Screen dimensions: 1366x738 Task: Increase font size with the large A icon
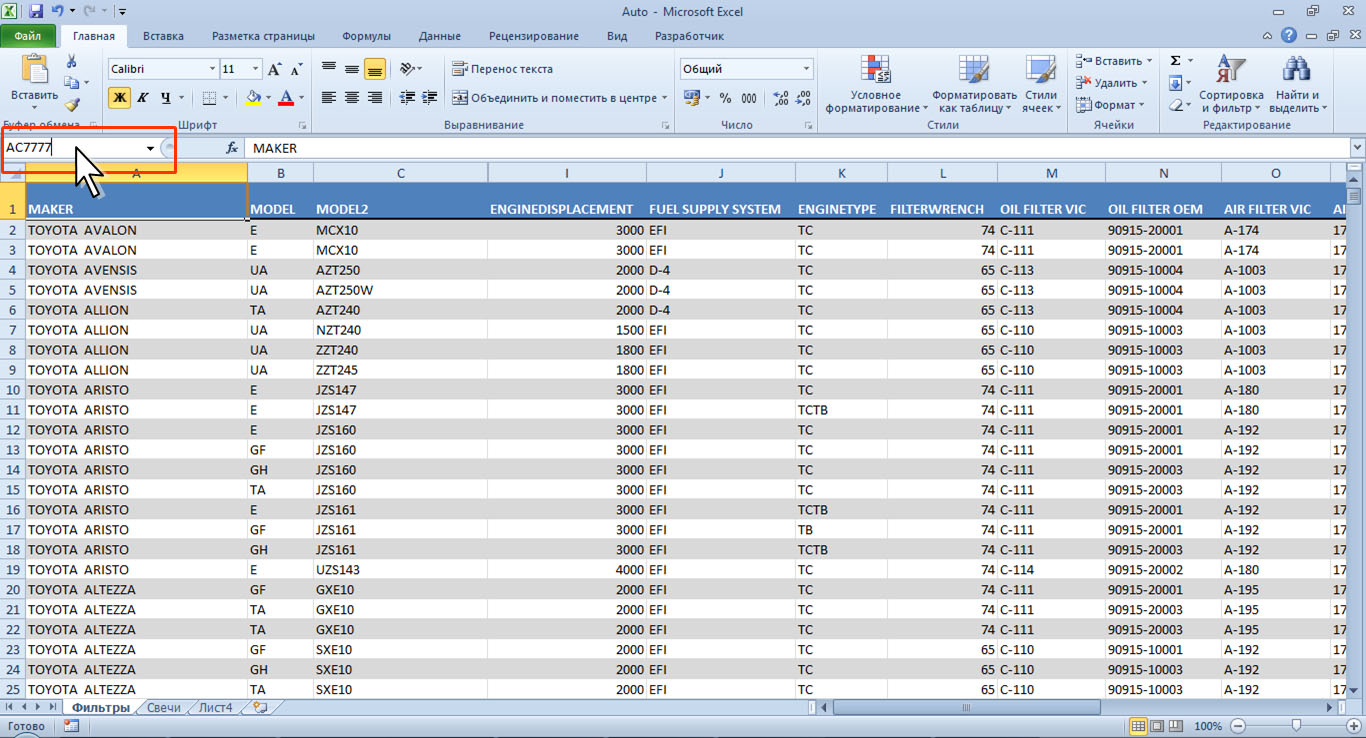tap(276, 69)
